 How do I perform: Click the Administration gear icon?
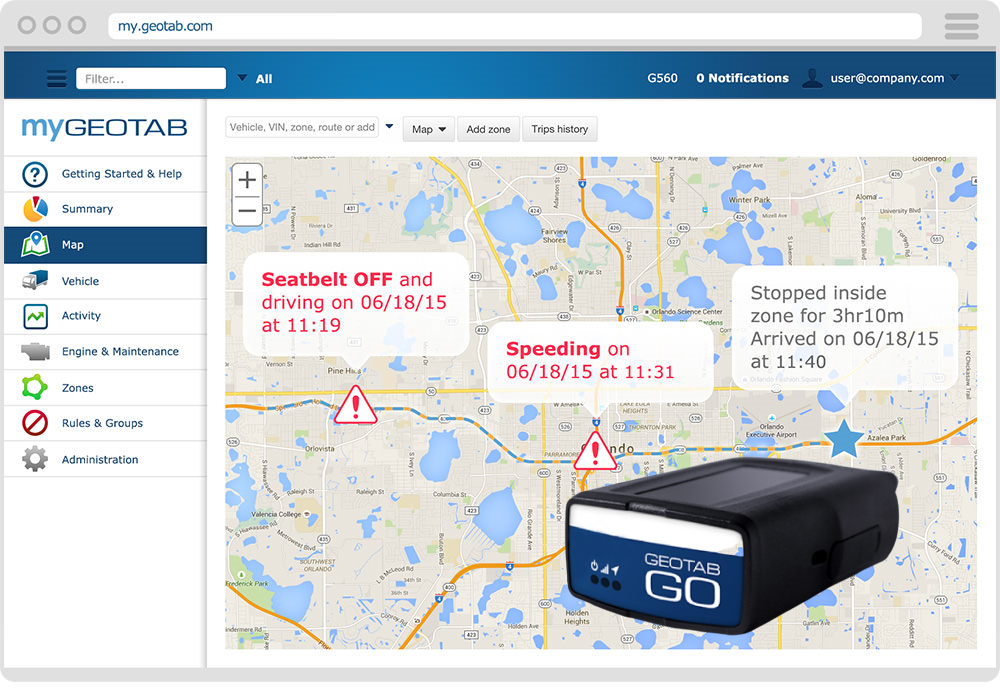pos(35,459)
